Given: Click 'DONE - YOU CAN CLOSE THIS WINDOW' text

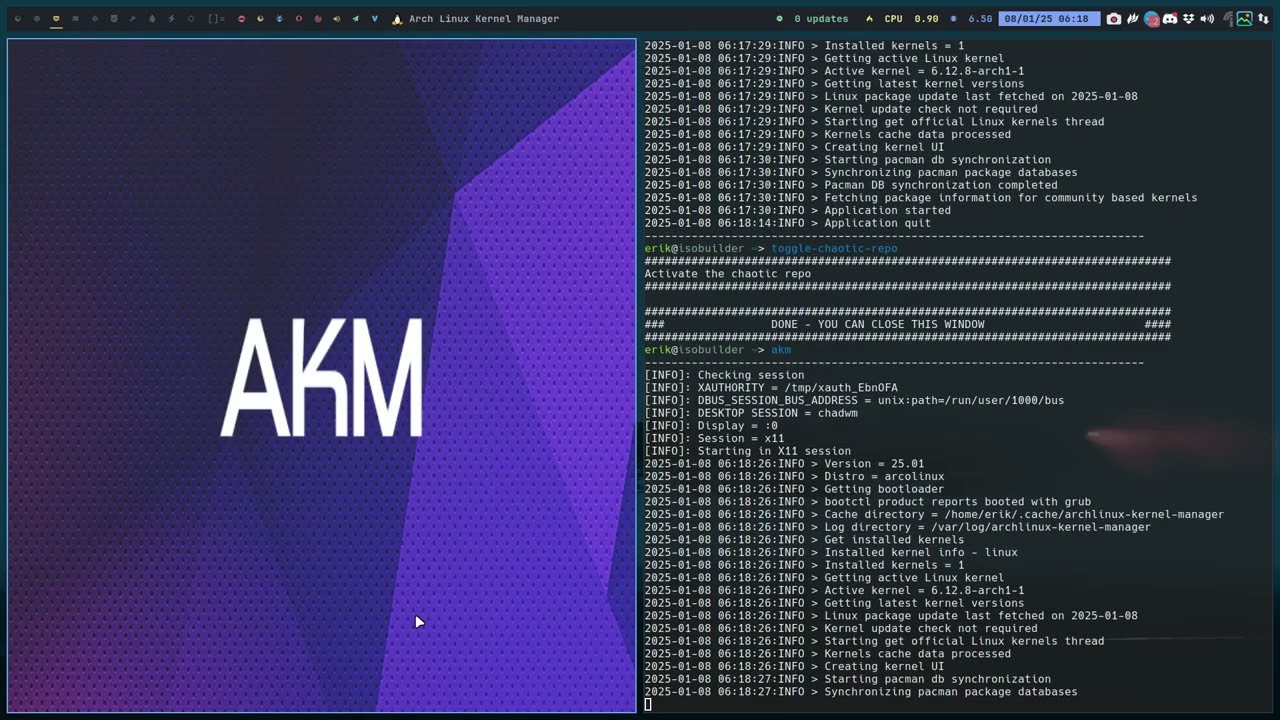Looking at the screenshot, I should pyautogui.click(x=878, y=324).
